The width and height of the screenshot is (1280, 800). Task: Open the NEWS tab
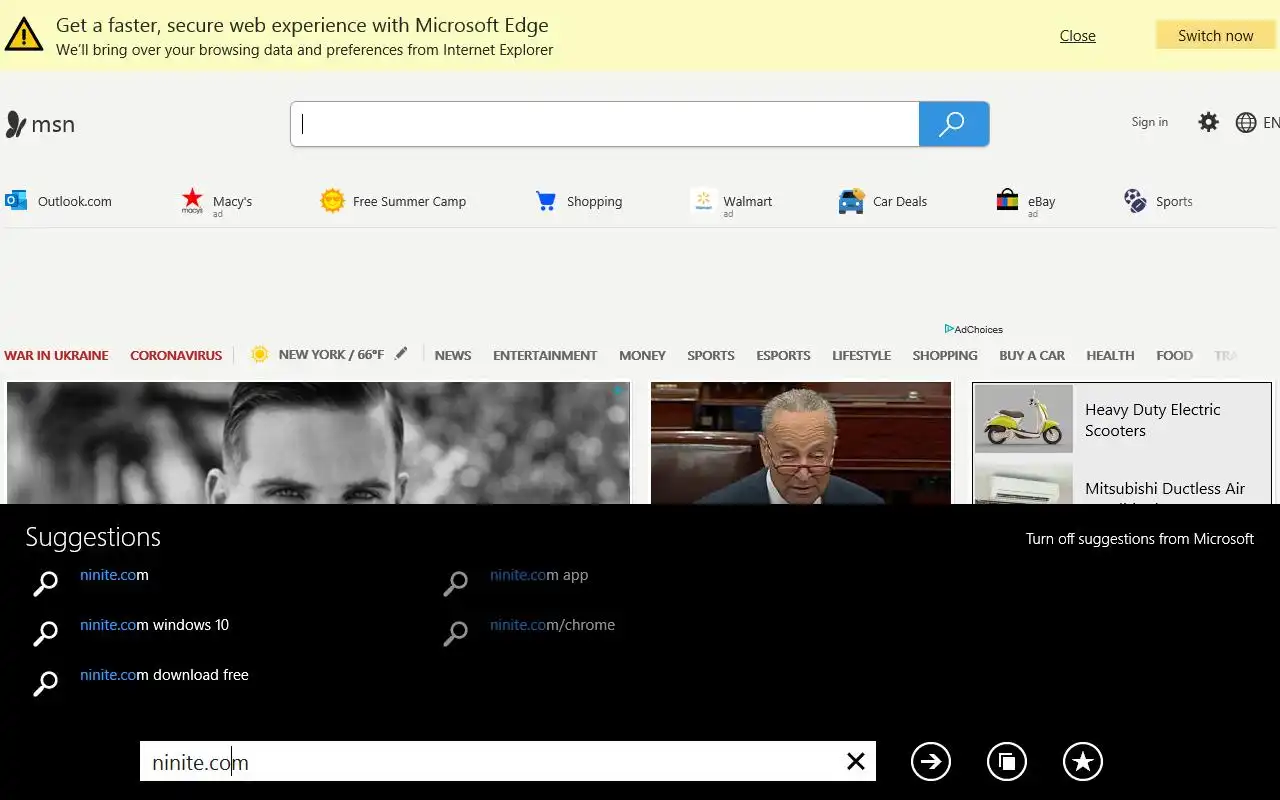pos(453,355)
